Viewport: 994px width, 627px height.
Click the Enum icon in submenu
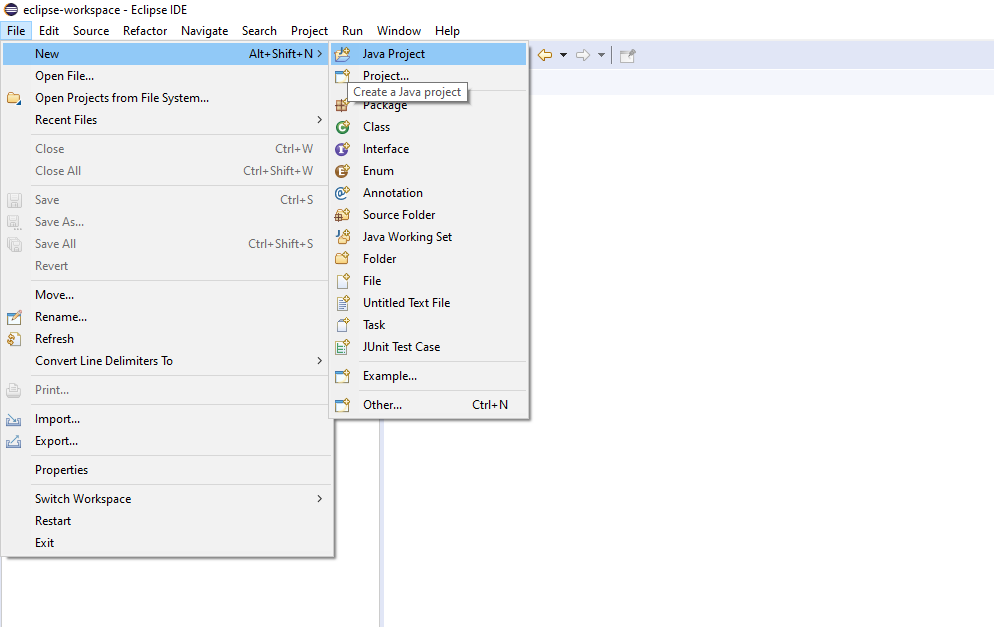click(343, 171)
